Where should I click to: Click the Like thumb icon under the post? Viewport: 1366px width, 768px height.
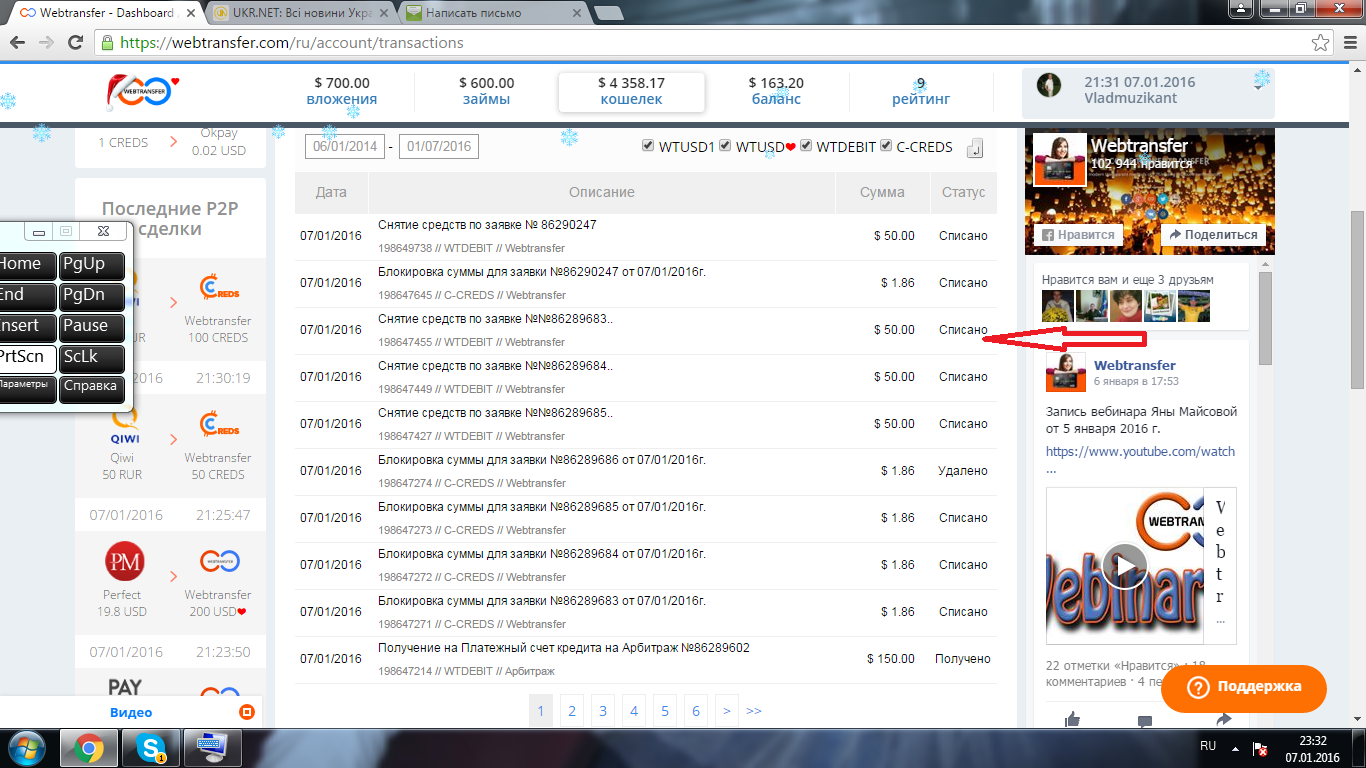coord(1073,719)
